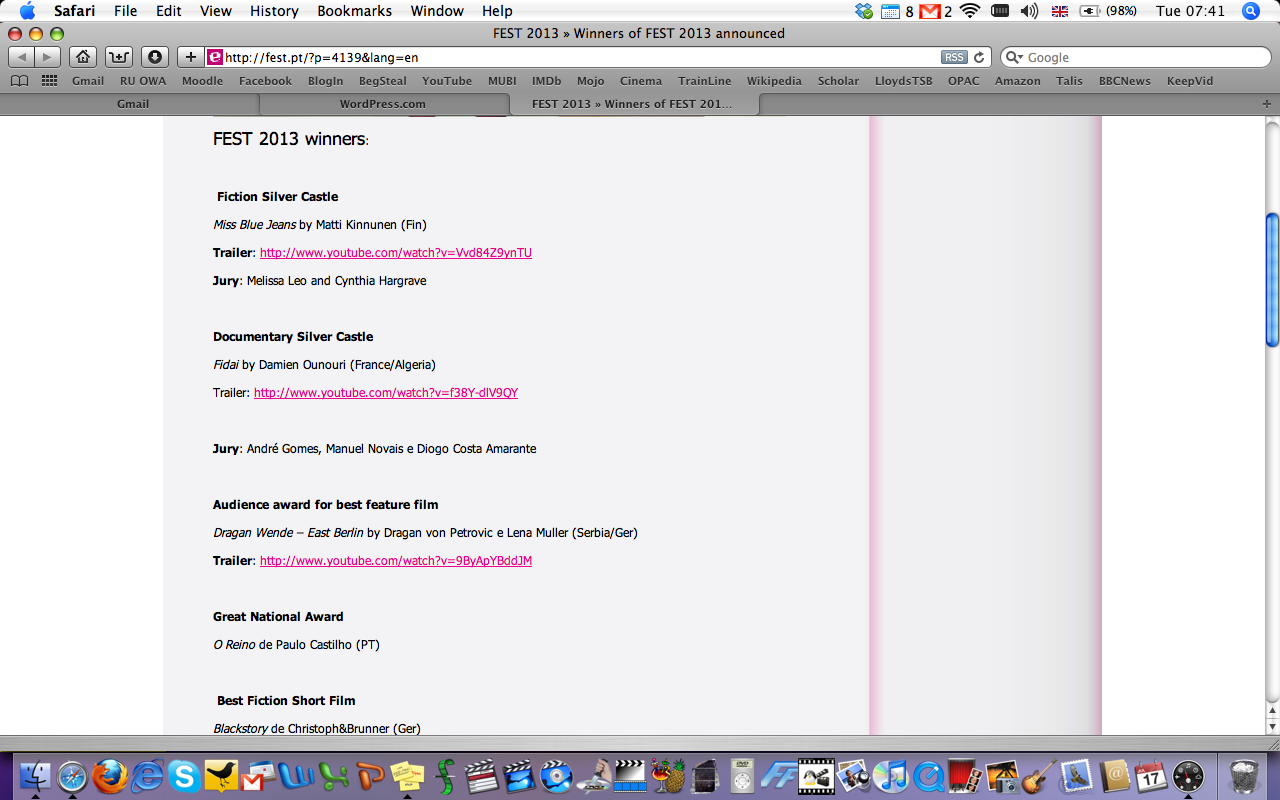Show Top Sites grid icon
1280x800 pixels.
[x=49, y=81]
